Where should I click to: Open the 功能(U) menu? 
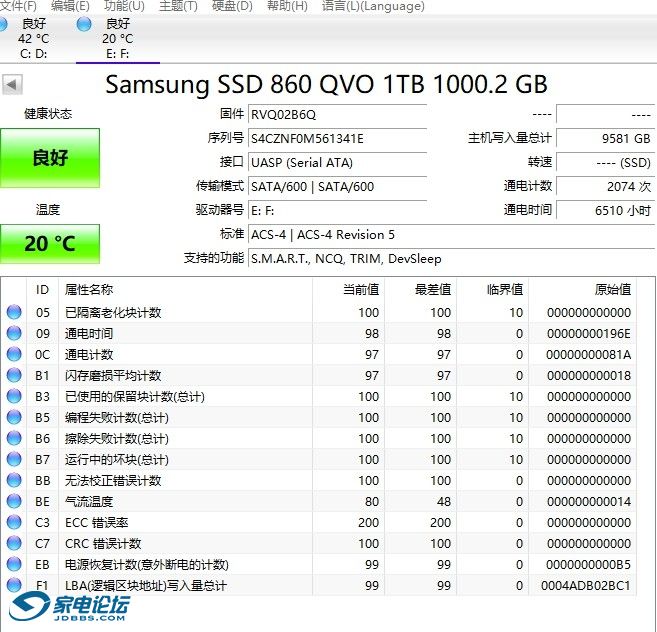[x=124, y=6]
